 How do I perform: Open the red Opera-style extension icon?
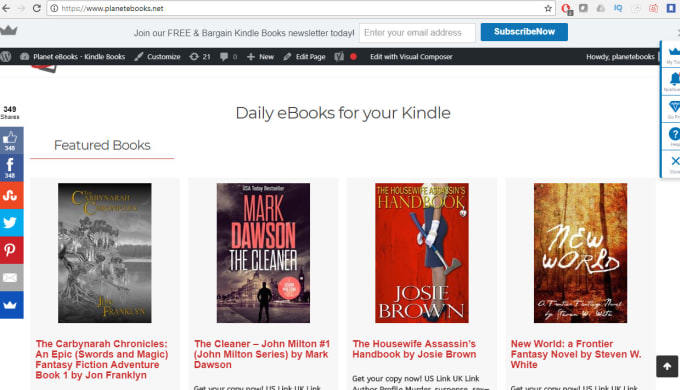tap(566, 8)
